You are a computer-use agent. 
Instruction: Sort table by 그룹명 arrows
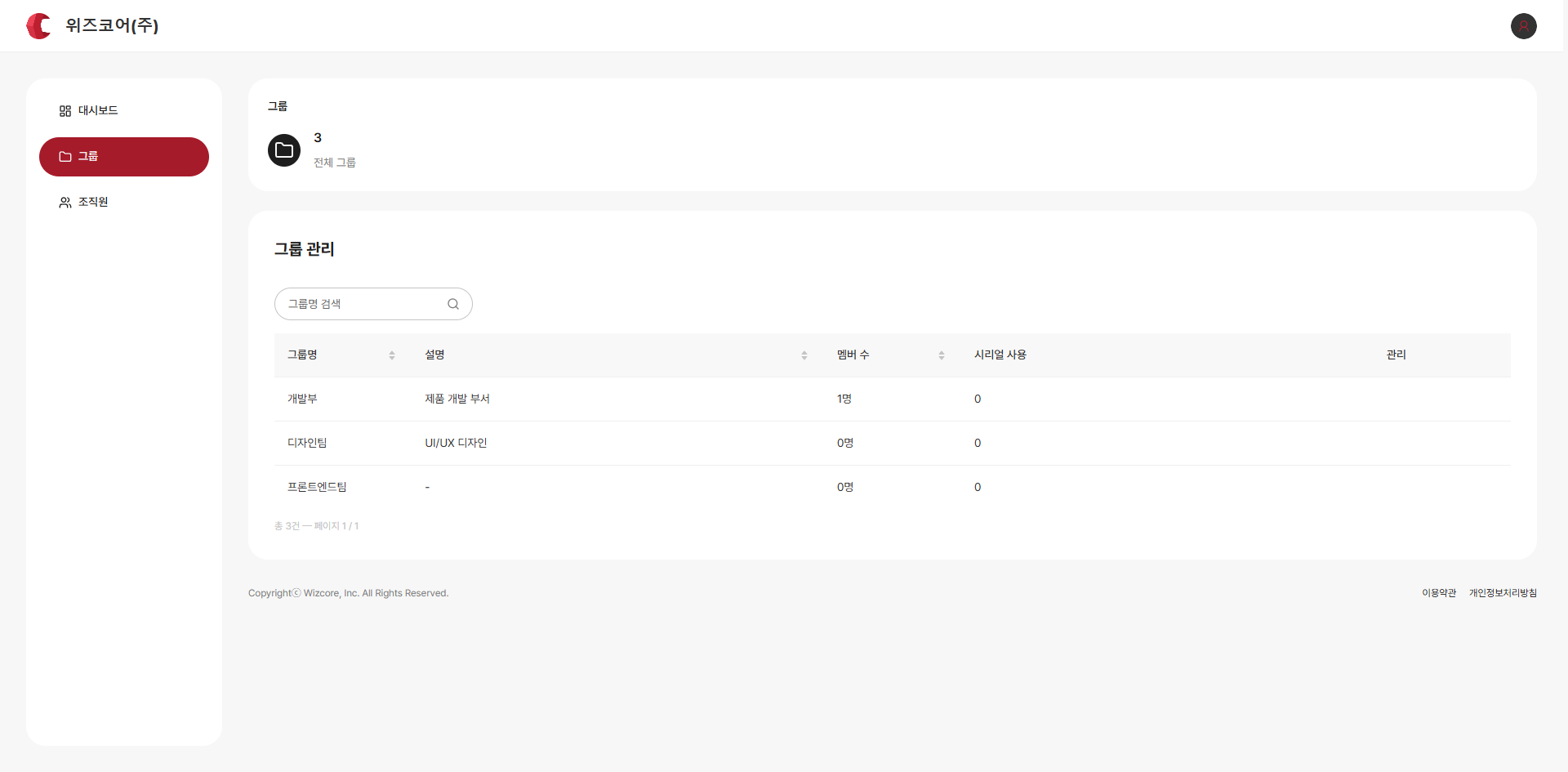(392, 355)
